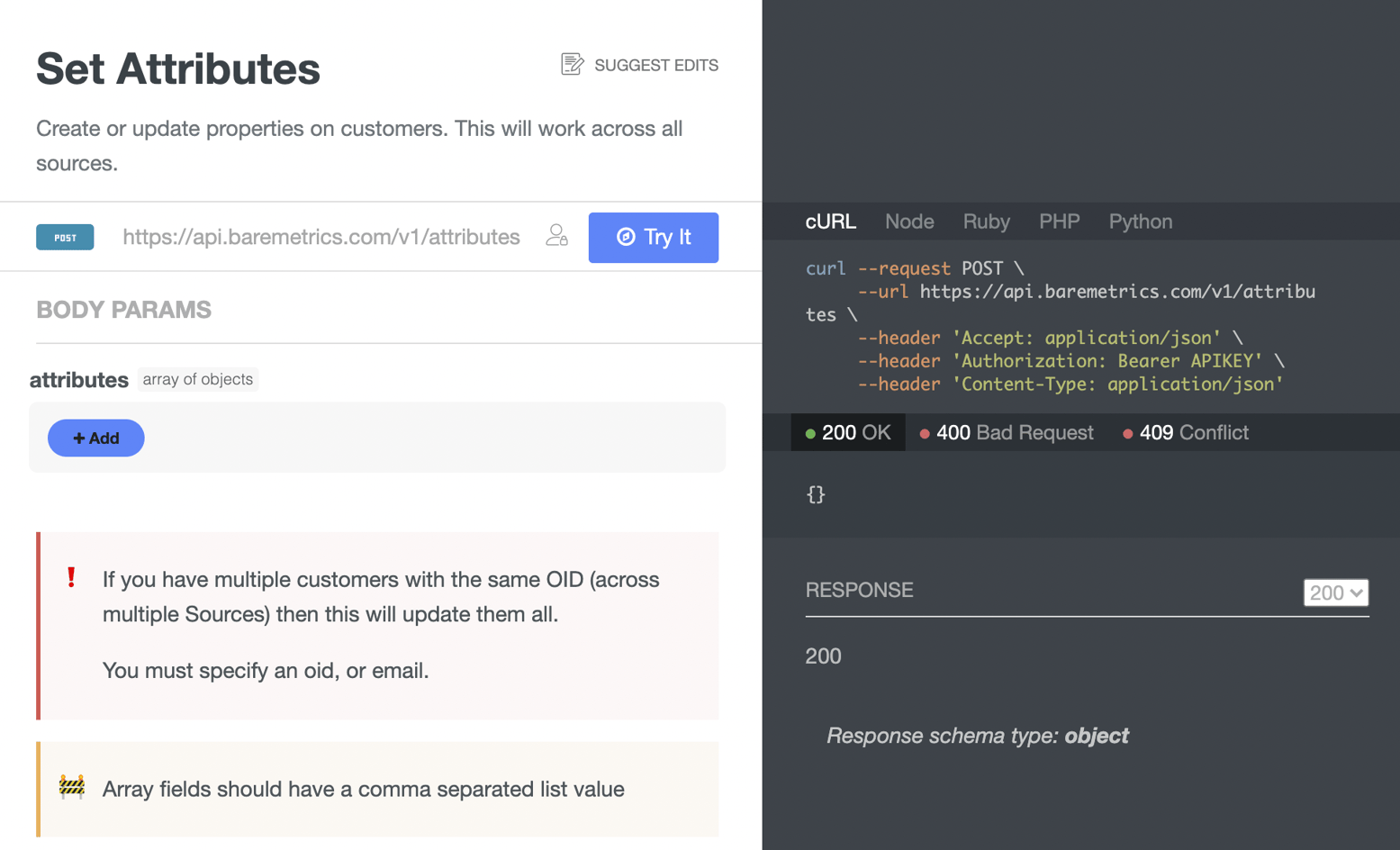Click the empty braces response body

816,494
